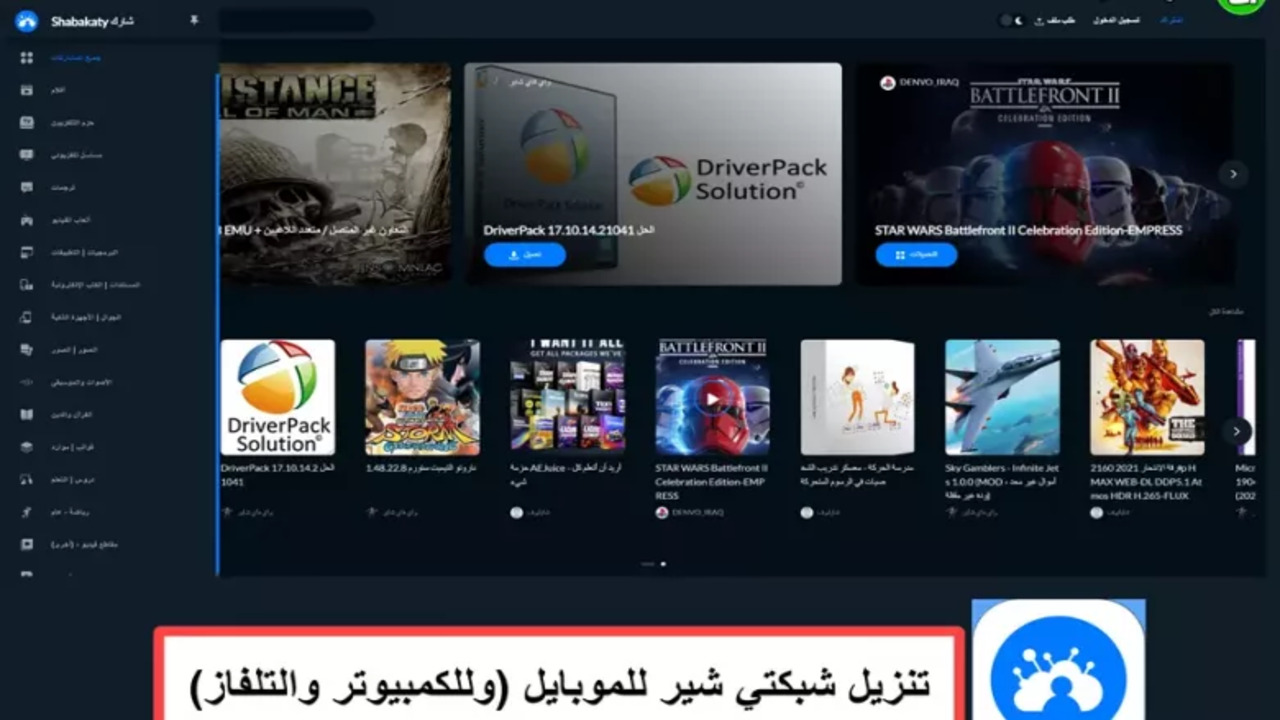Select the video games label in sidebar

pos(71,219)
